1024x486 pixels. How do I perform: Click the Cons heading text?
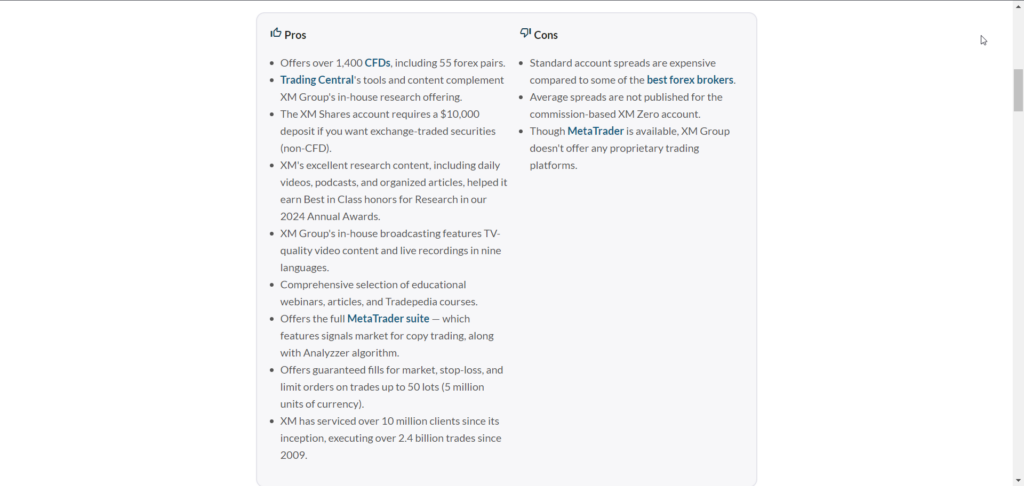click(546, 35)
